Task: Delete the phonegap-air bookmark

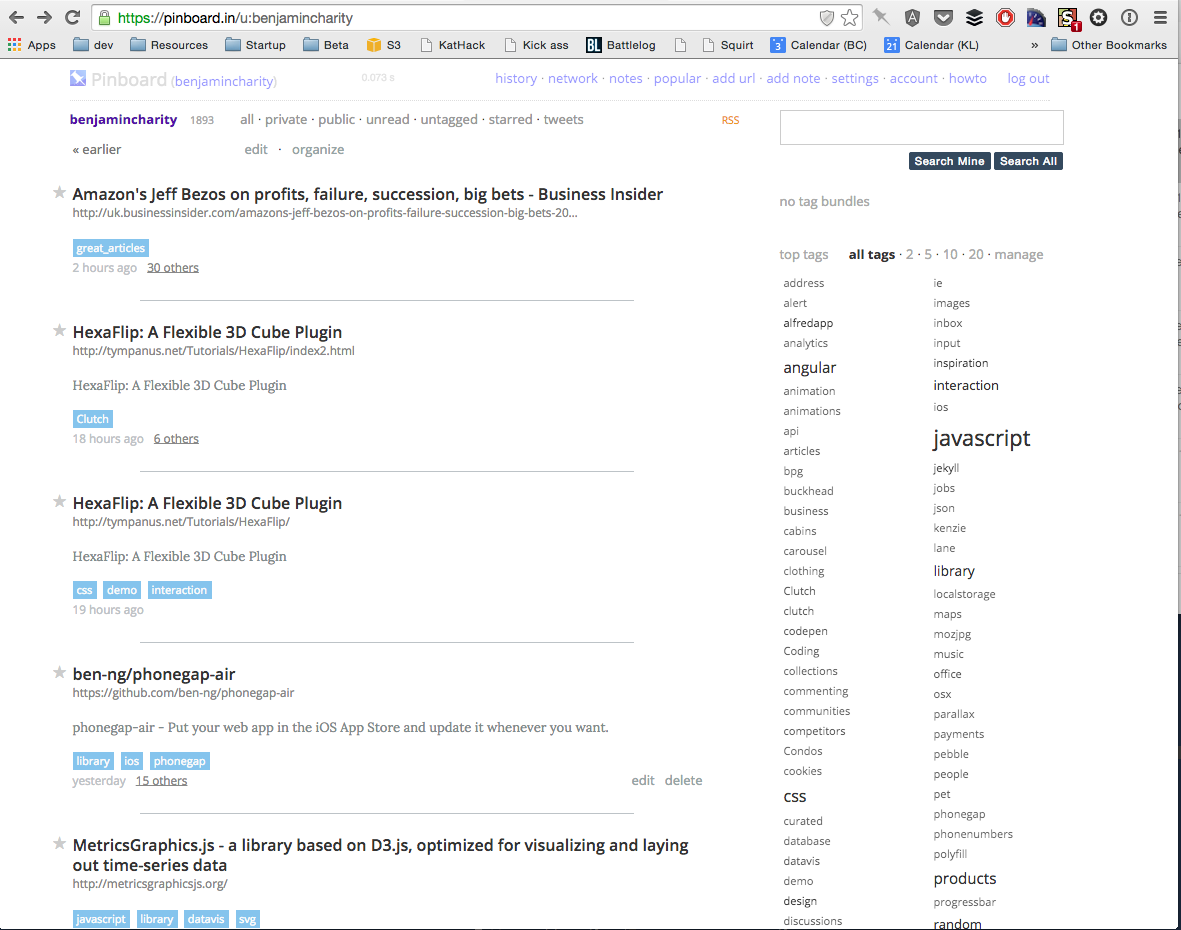Action: point(683,780)
